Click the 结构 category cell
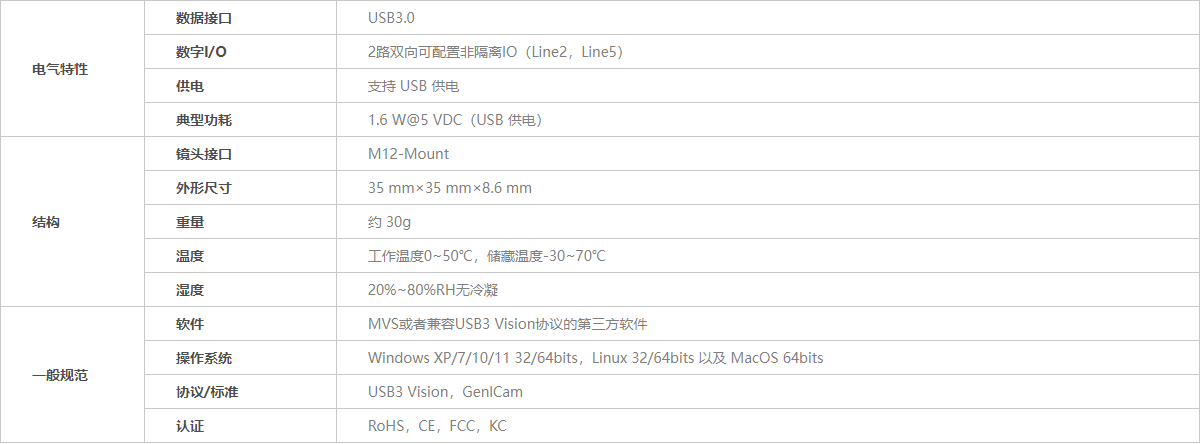 click(x=46, y=222)
